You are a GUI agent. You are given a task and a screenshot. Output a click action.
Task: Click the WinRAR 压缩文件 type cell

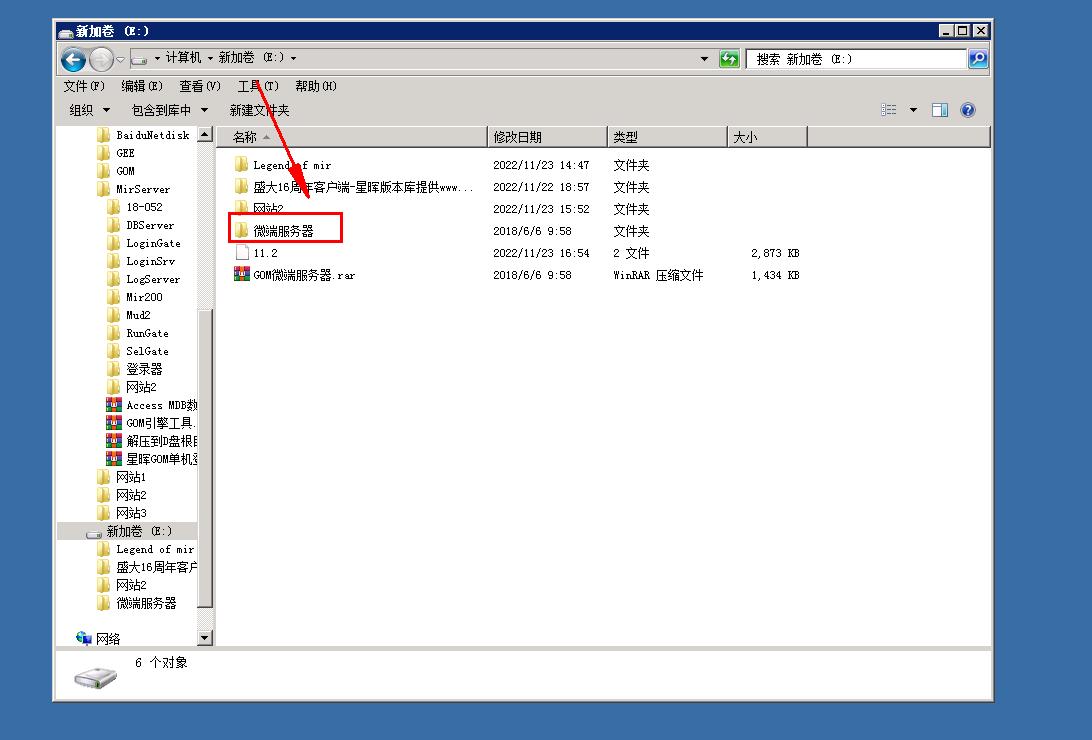[658, 275]
